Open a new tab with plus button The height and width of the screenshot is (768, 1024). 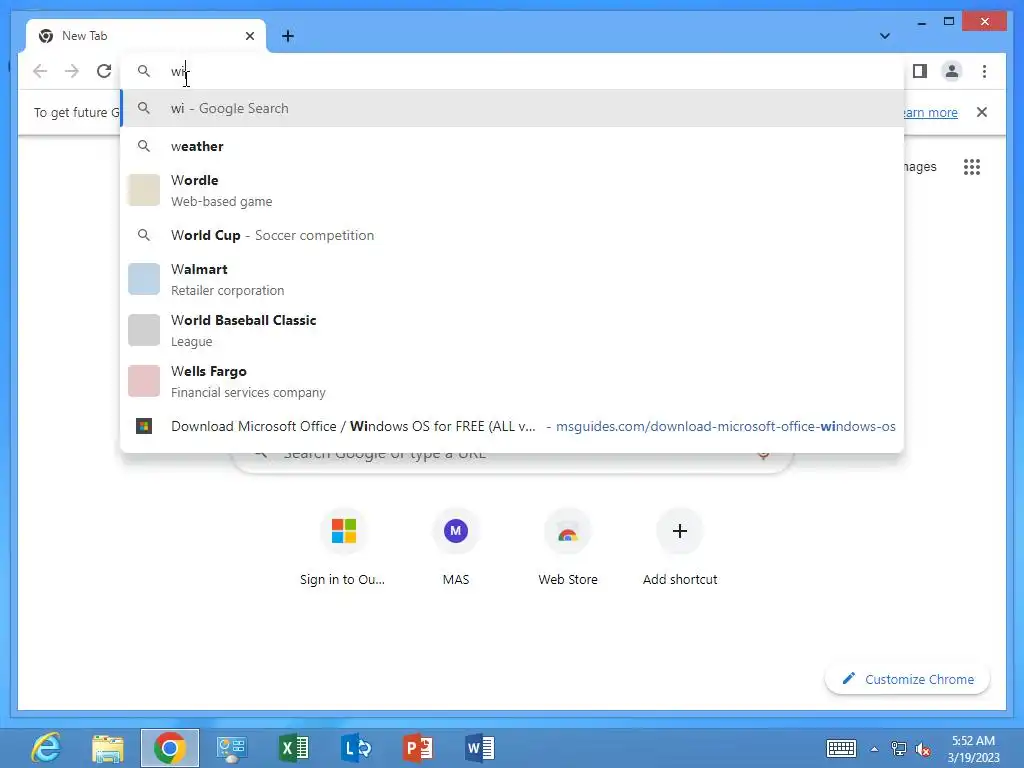click(x=288, y=36)
